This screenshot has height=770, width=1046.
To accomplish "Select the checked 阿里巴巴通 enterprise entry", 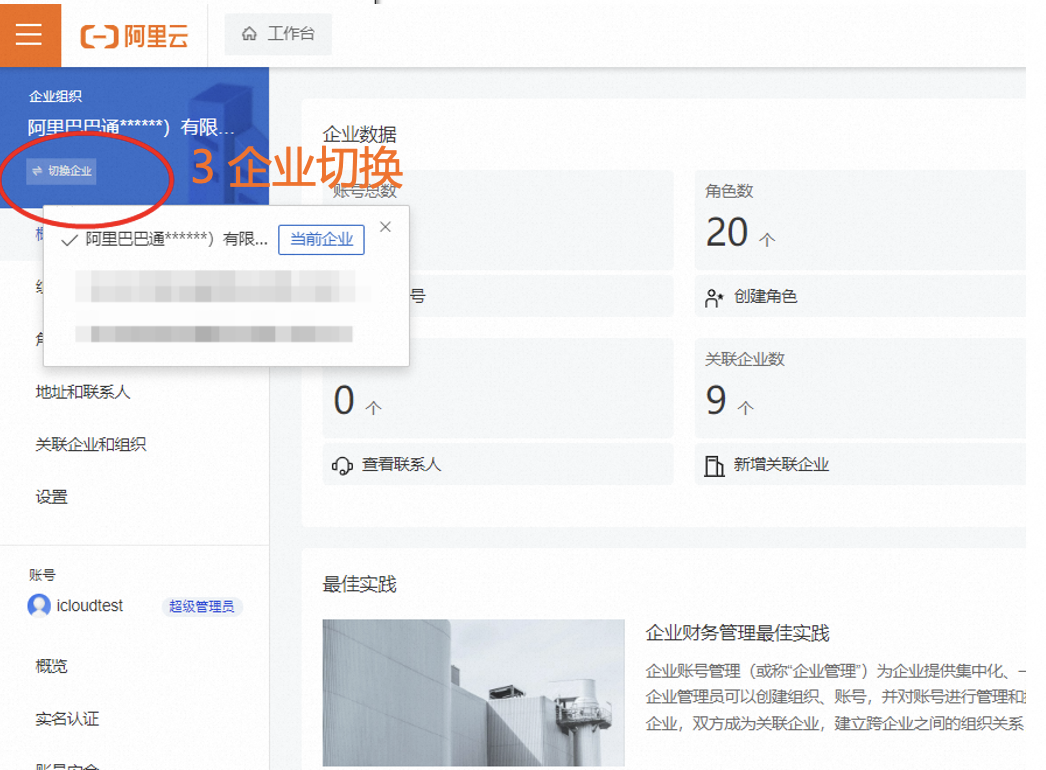I will point(176,239).
